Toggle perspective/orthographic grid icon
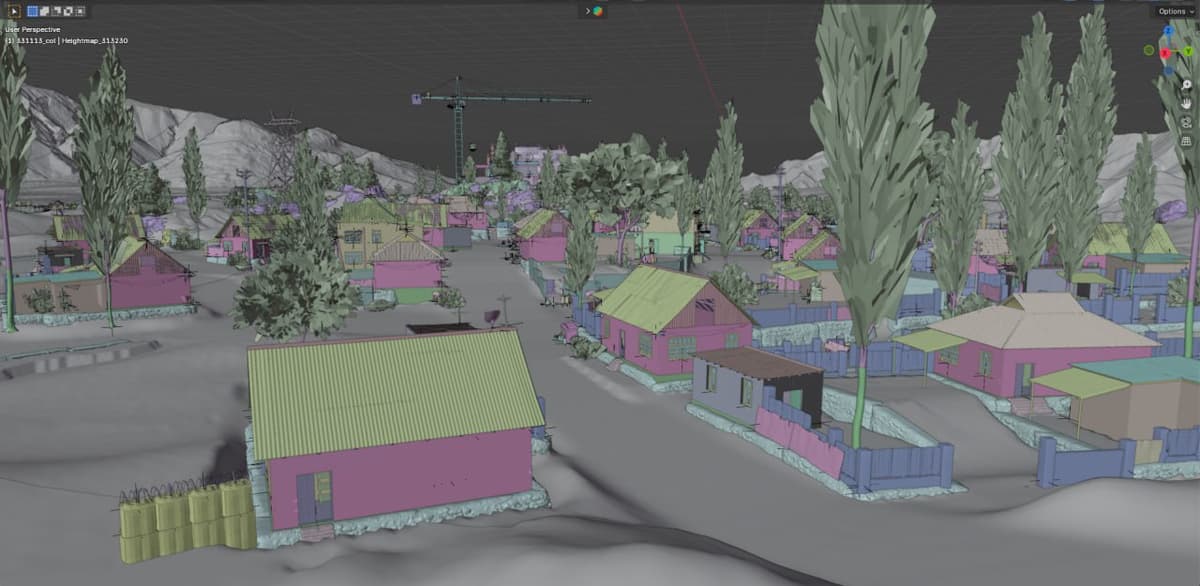Image resolution: width=1200 pixels, height=586 pixels. pos(1186,141)
